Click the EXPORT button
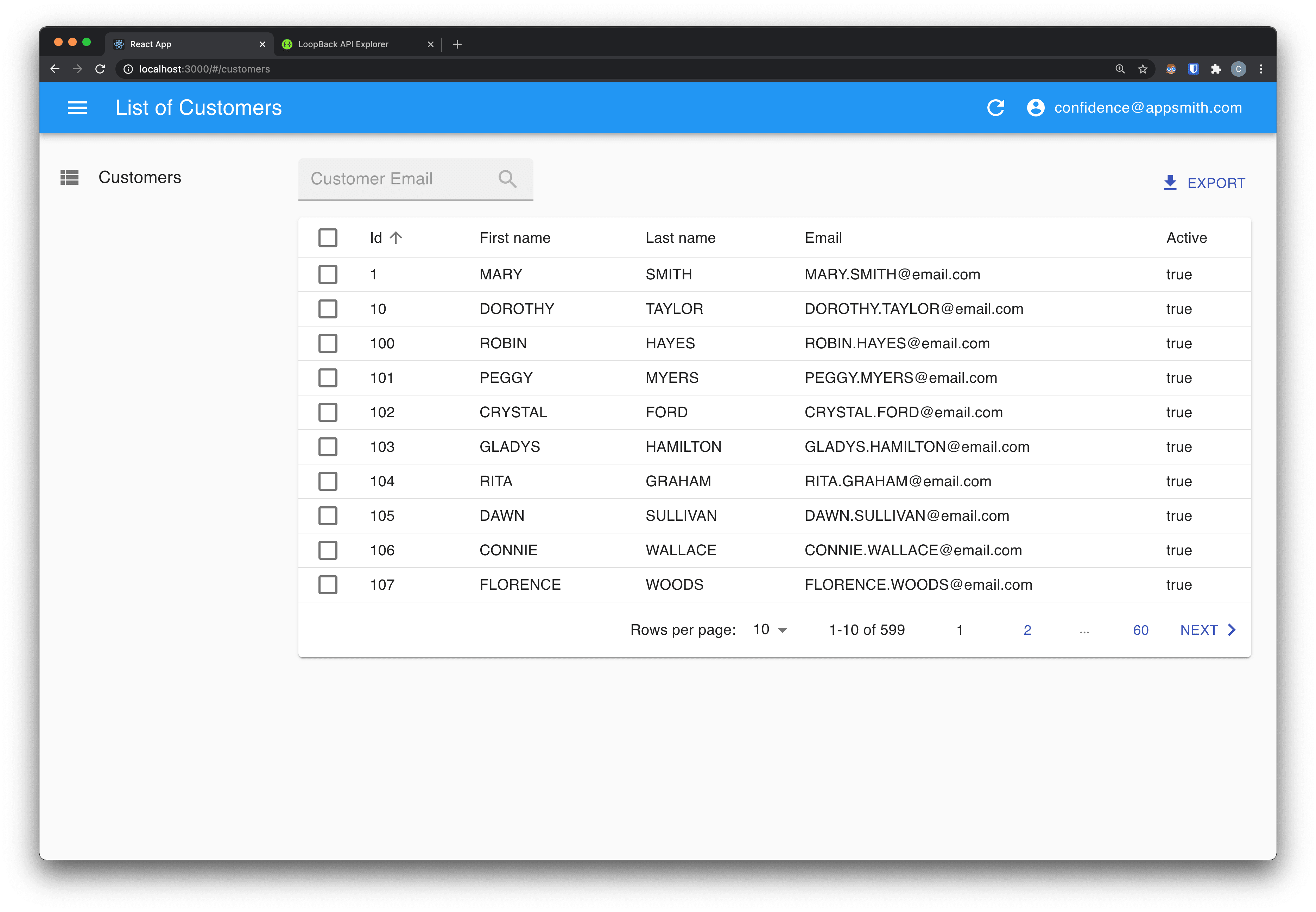The image size is (1316, 912). 1204,183
